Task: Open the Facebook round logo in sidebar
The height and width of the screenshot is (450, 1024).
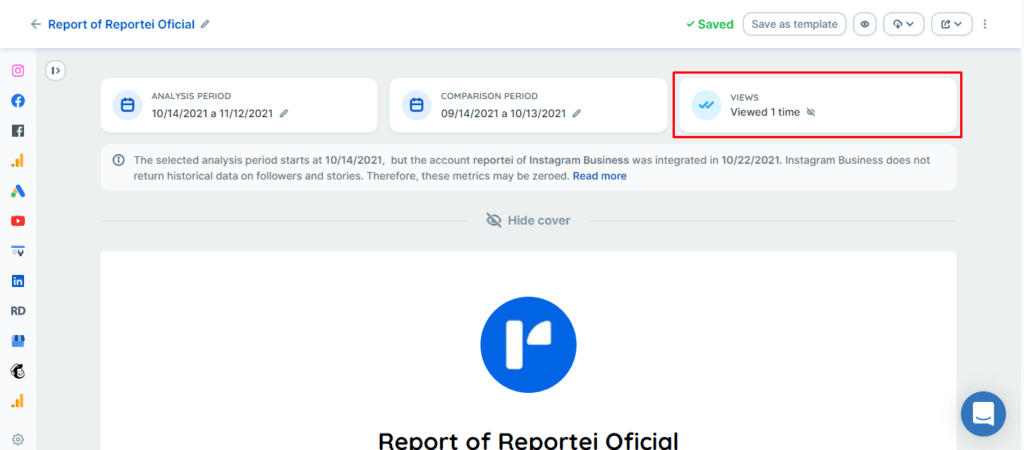Action: coord(18,101)
